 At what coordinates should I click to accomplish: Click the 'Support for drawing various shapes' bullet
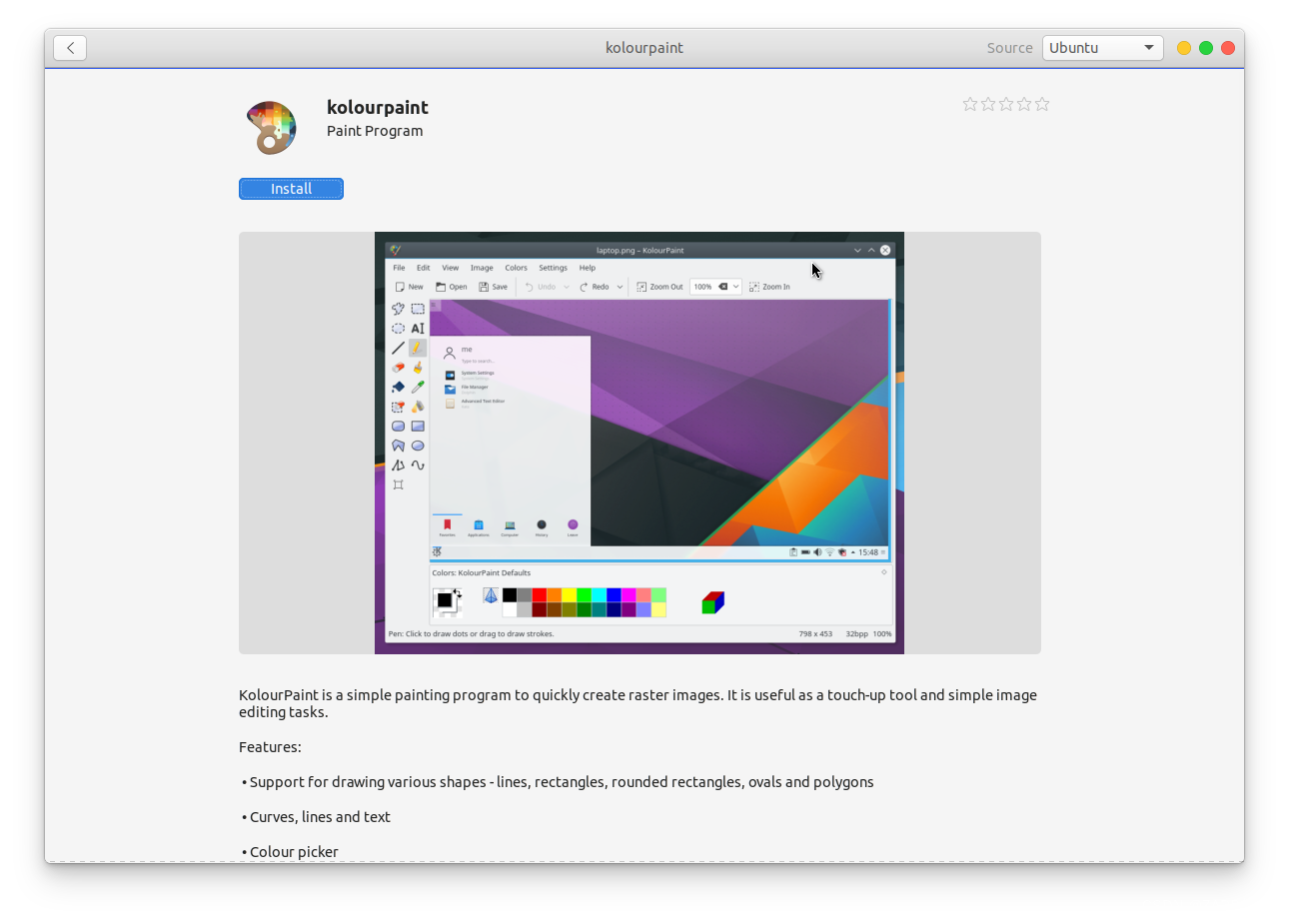pos(558,782)
